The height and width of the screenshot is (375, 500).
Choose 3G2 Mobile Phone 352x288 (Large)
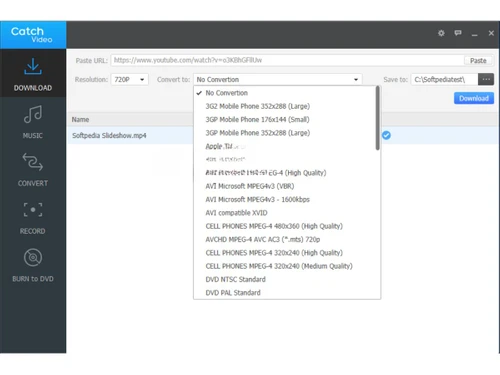click(285, 106)
